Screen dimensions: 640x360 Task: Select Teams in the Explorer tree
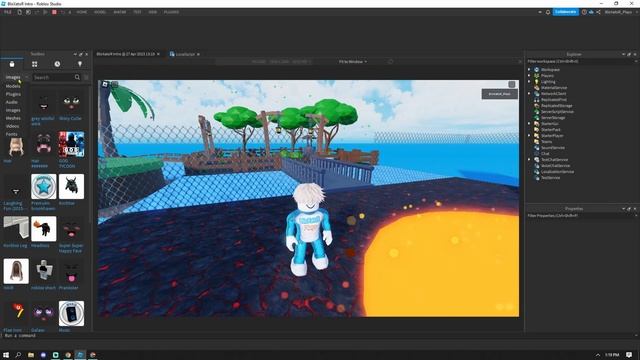(546, 142)
